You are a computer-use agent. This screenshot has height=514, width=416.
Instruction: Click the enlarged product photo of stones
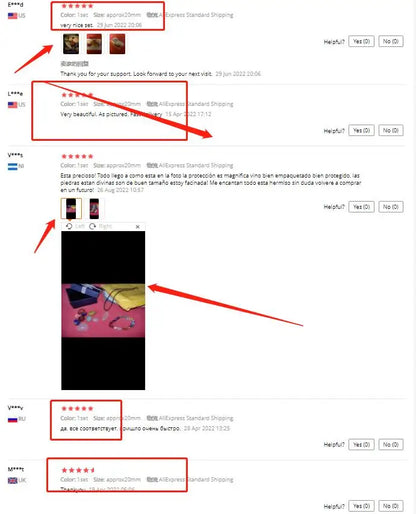pyautogui.click(x=103, y=310)
